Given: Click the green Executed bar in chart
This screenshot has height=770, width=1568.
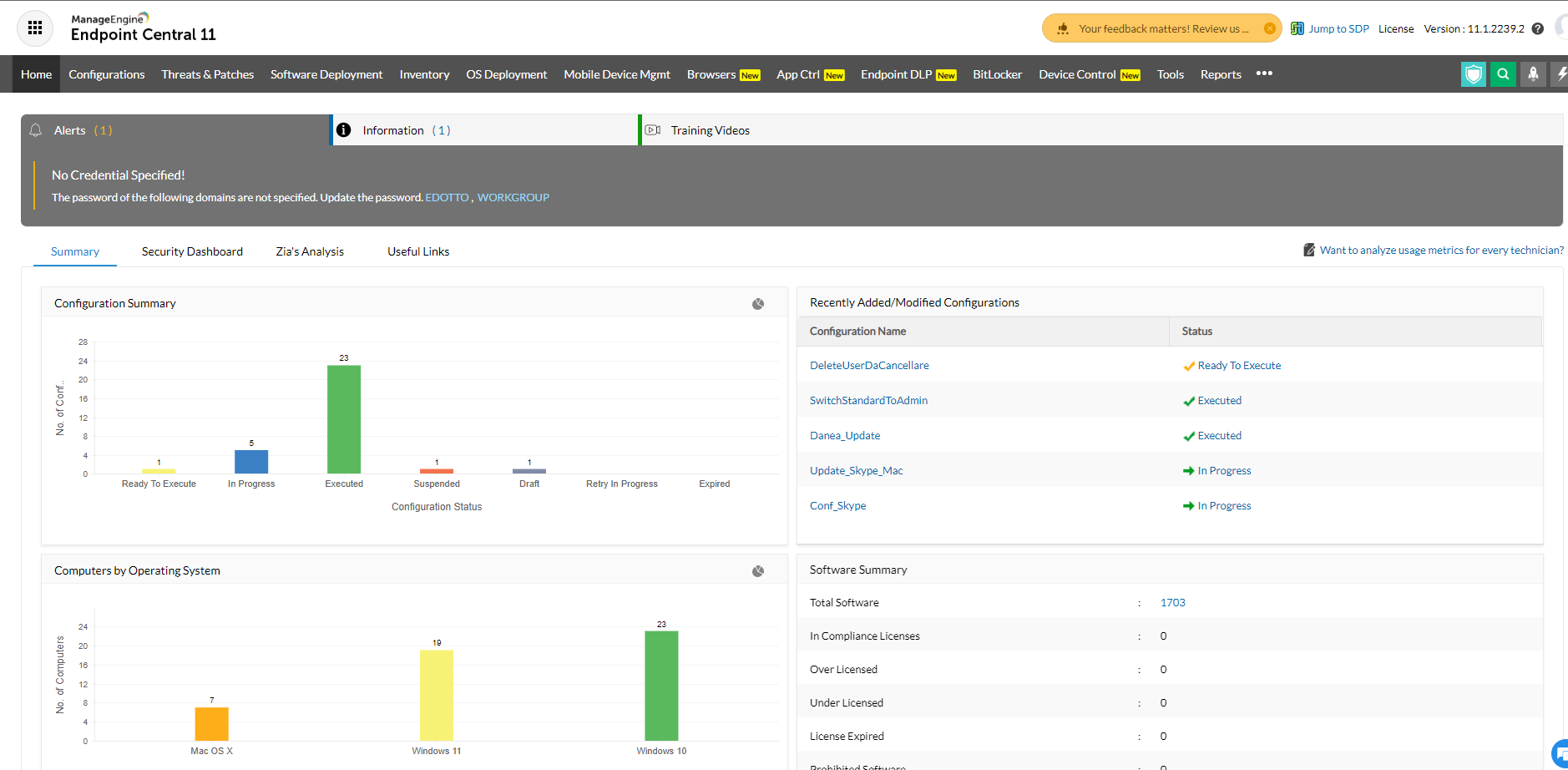Looking at the screenshot, I should coord(344,419).
